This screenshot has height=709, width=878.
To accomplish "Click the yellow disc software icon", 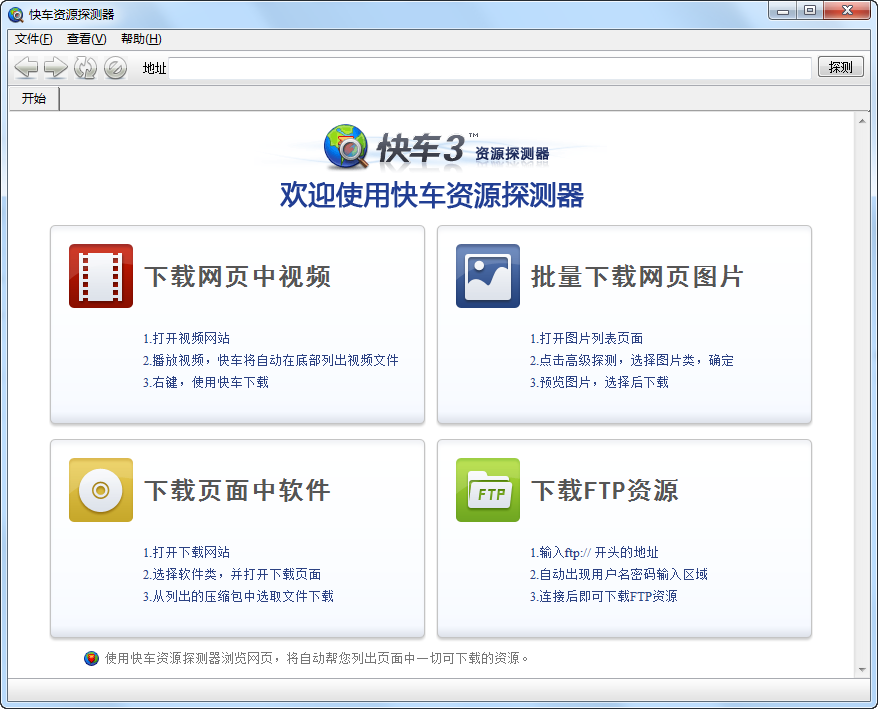I will [x=101, y=490].
